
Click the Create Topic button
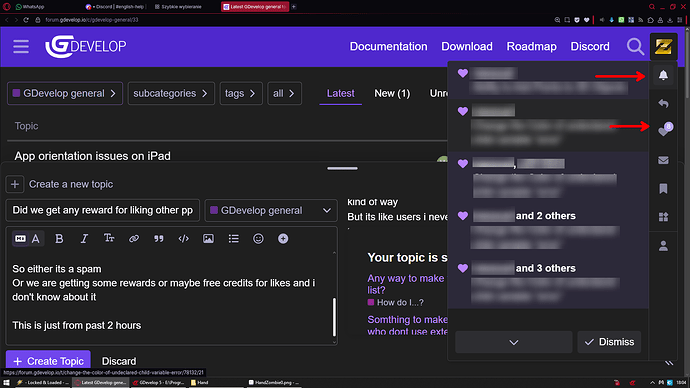coord(48,361)
